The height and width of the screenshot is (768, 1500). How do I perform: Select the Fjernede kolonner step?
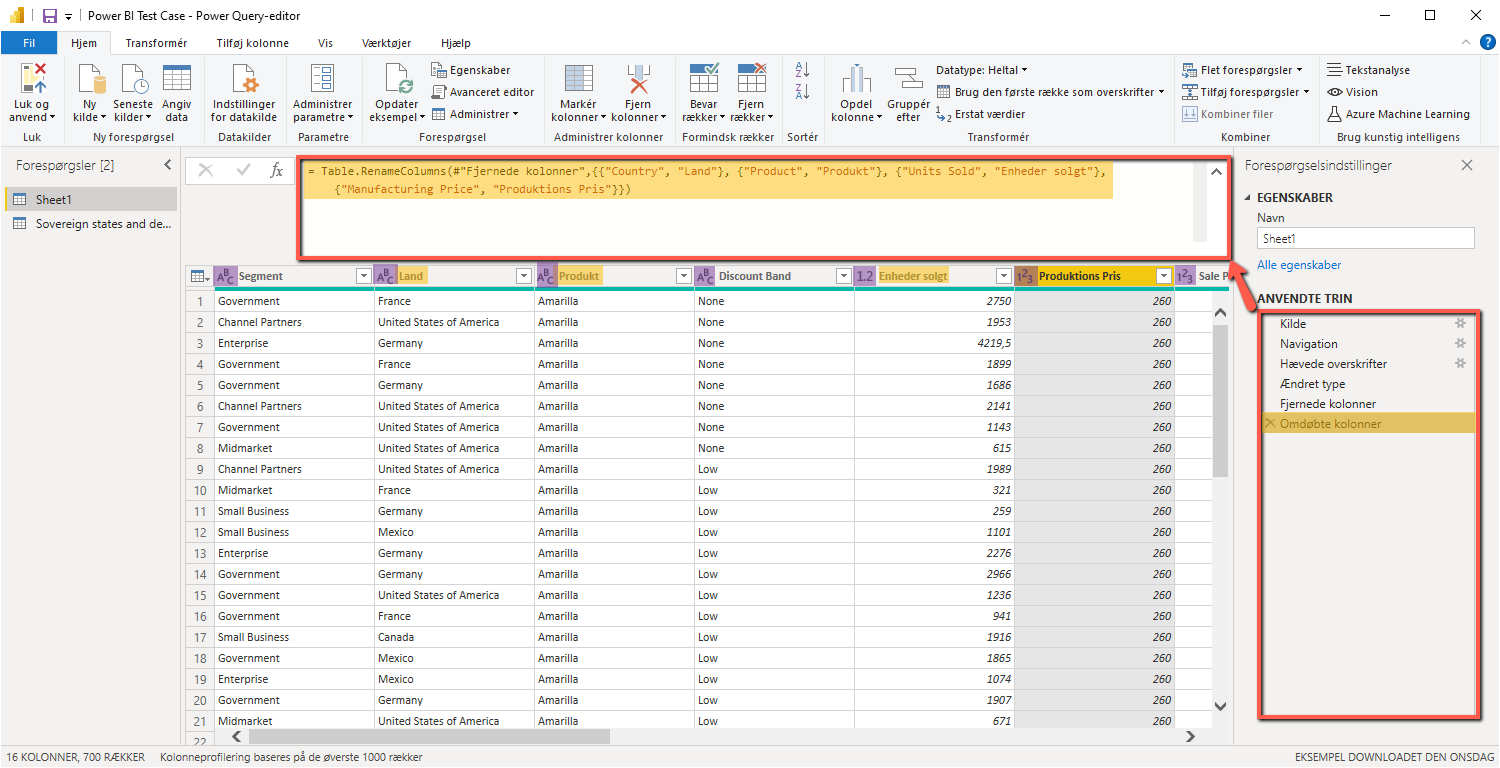1367,404
